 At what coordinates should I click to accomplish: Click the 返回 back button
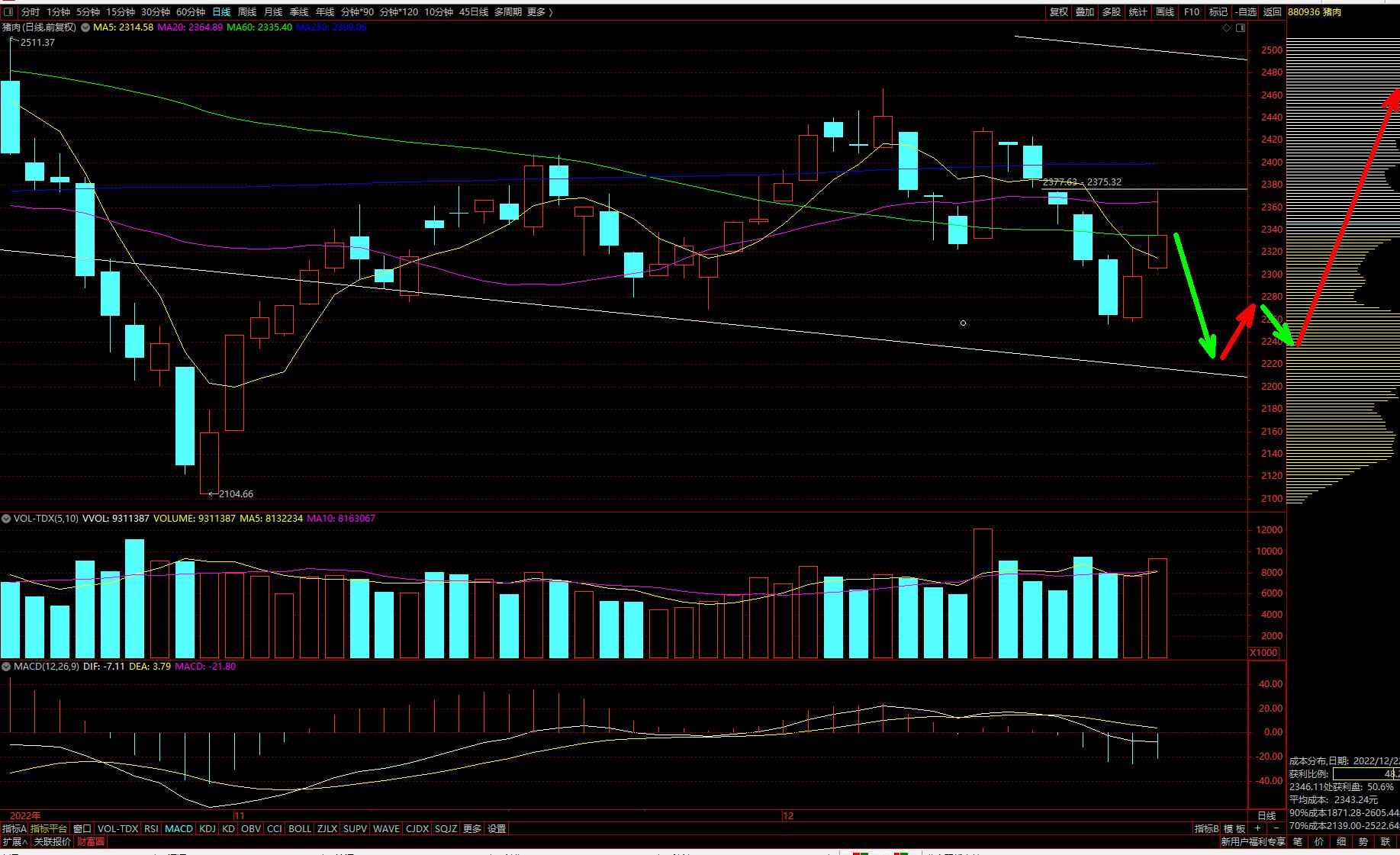click(1273, 11)
